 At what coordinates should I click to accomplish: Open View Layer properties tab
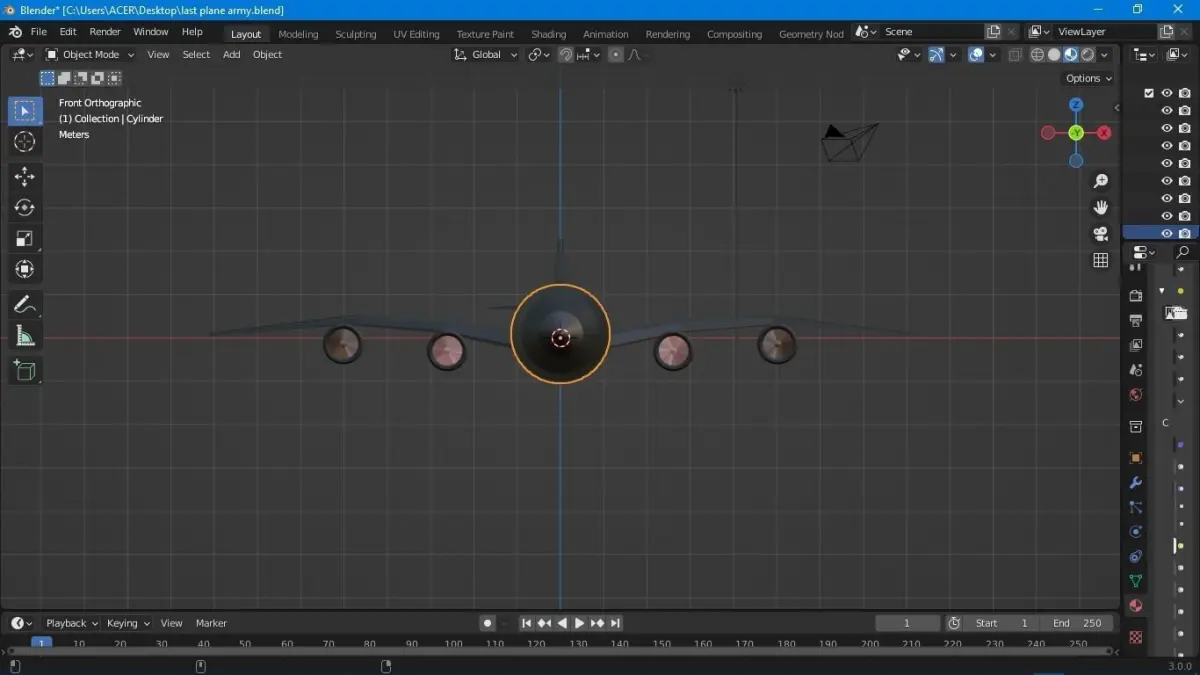[1136, 346]
